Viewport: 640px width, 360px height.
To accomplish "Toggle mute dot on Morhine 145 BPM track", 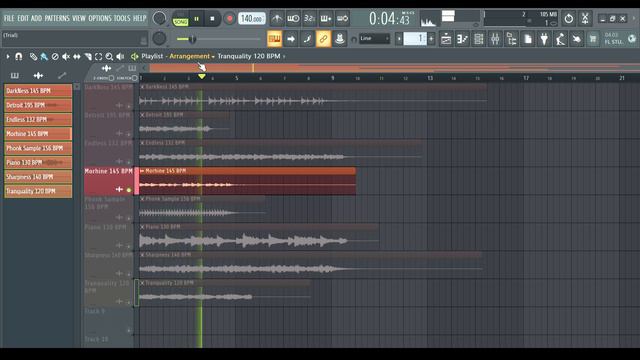I will [129, 190].
